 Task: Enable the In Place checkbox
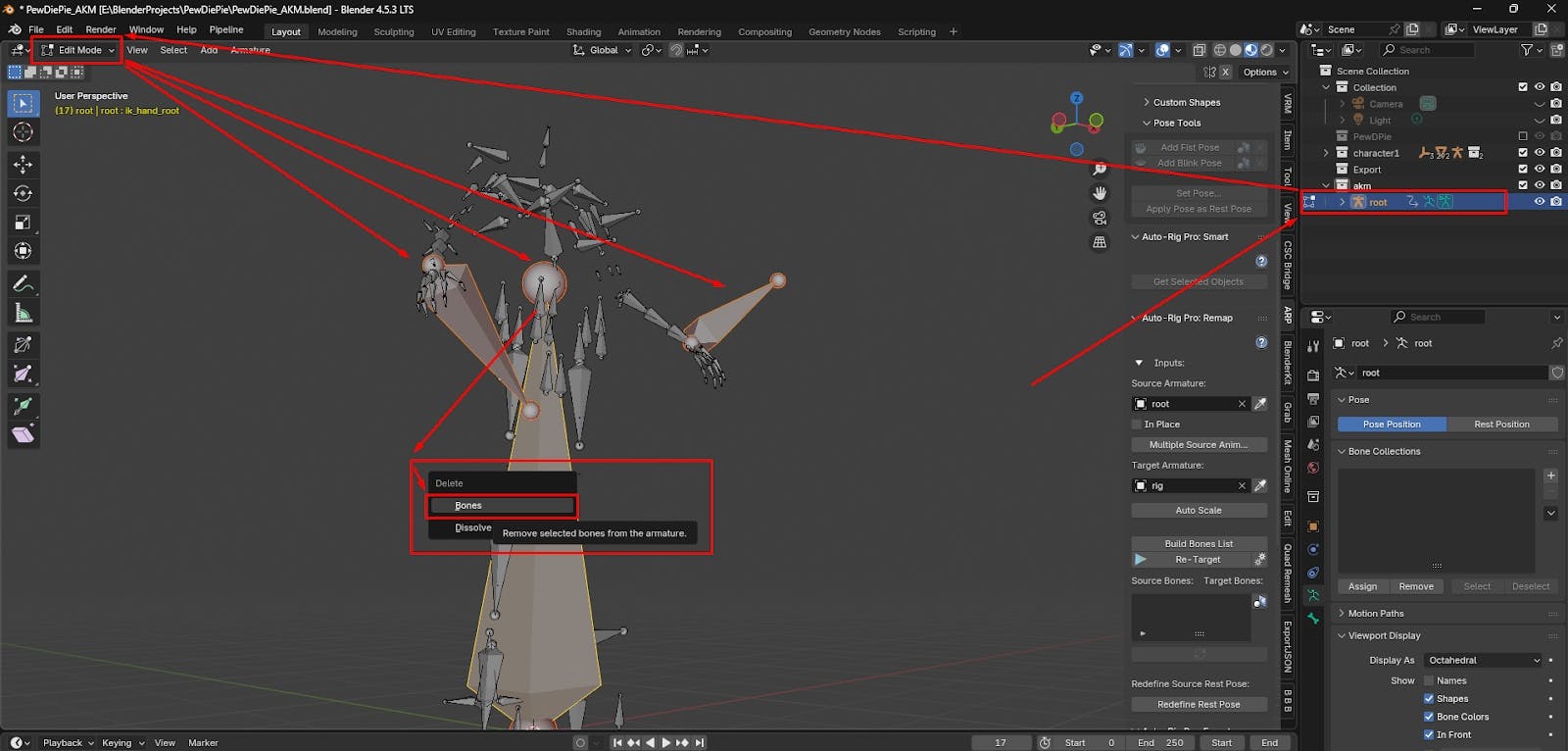click(x=1137, y=425)
